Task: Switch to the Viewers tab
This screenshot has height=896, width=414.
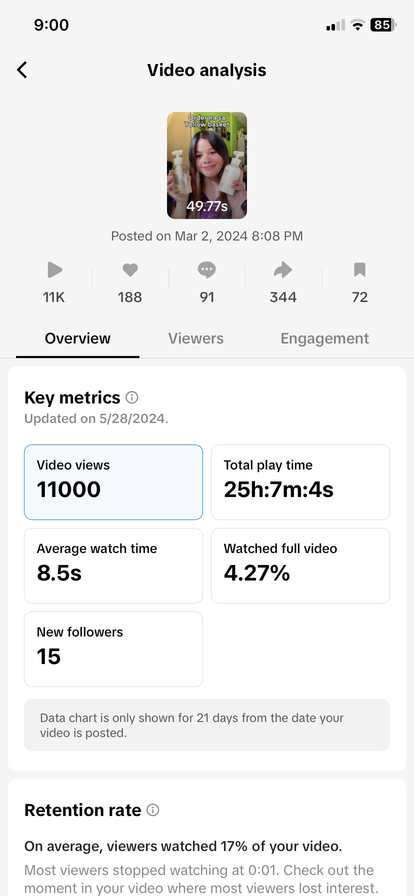Action: [x=196, y=338]
